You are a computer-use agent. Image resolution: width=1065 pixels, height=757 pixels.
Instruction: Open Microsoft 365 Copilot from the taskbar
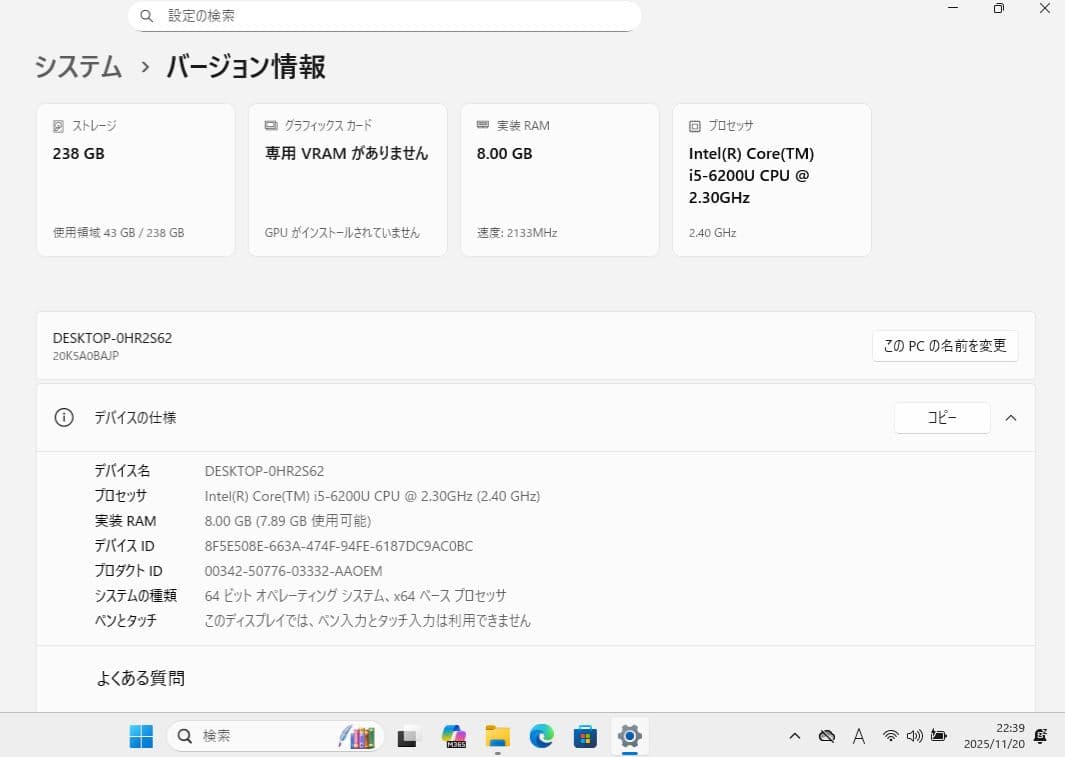click(x=453, y=736)
